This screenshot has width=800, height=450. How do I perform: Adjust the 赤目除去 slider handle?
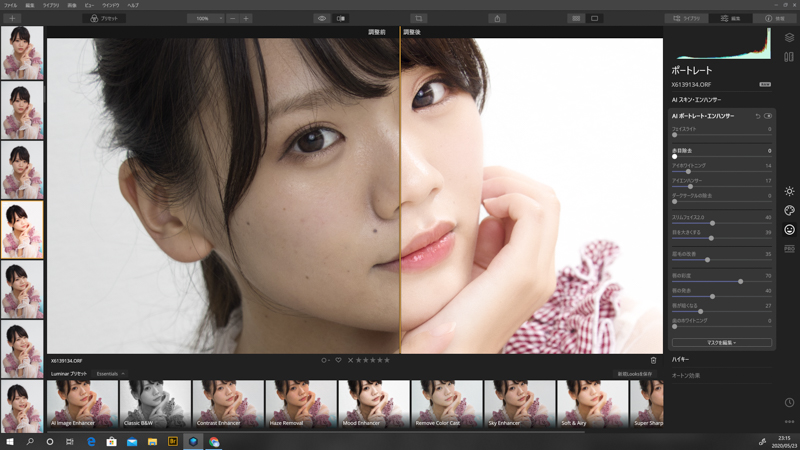tap(674, 157)
